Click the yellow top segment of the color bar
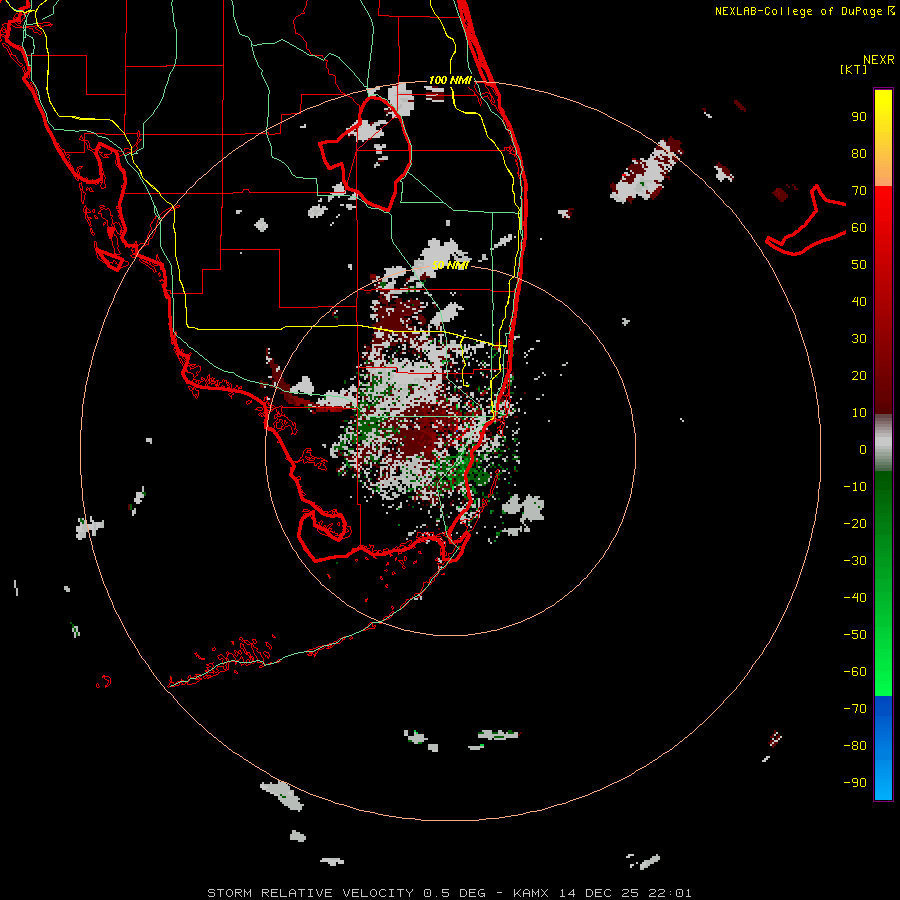 [x=883, y=138]
